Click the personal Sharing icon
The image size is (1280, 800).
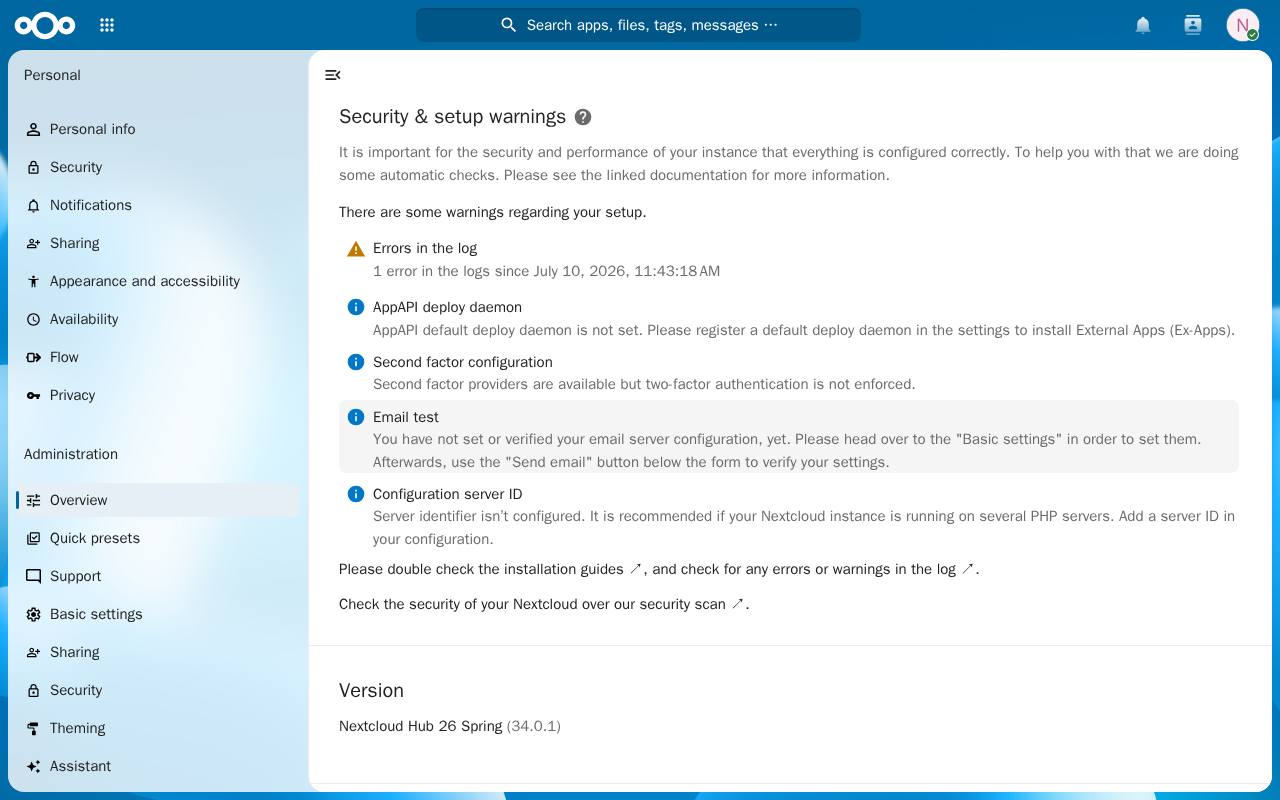click(x=34, y=243)
